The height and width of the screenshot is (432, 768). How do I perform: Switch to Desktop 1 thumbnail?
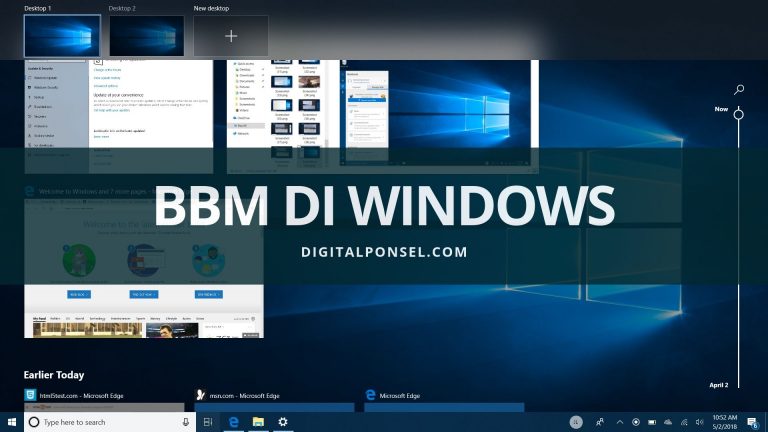coord(62,36)
